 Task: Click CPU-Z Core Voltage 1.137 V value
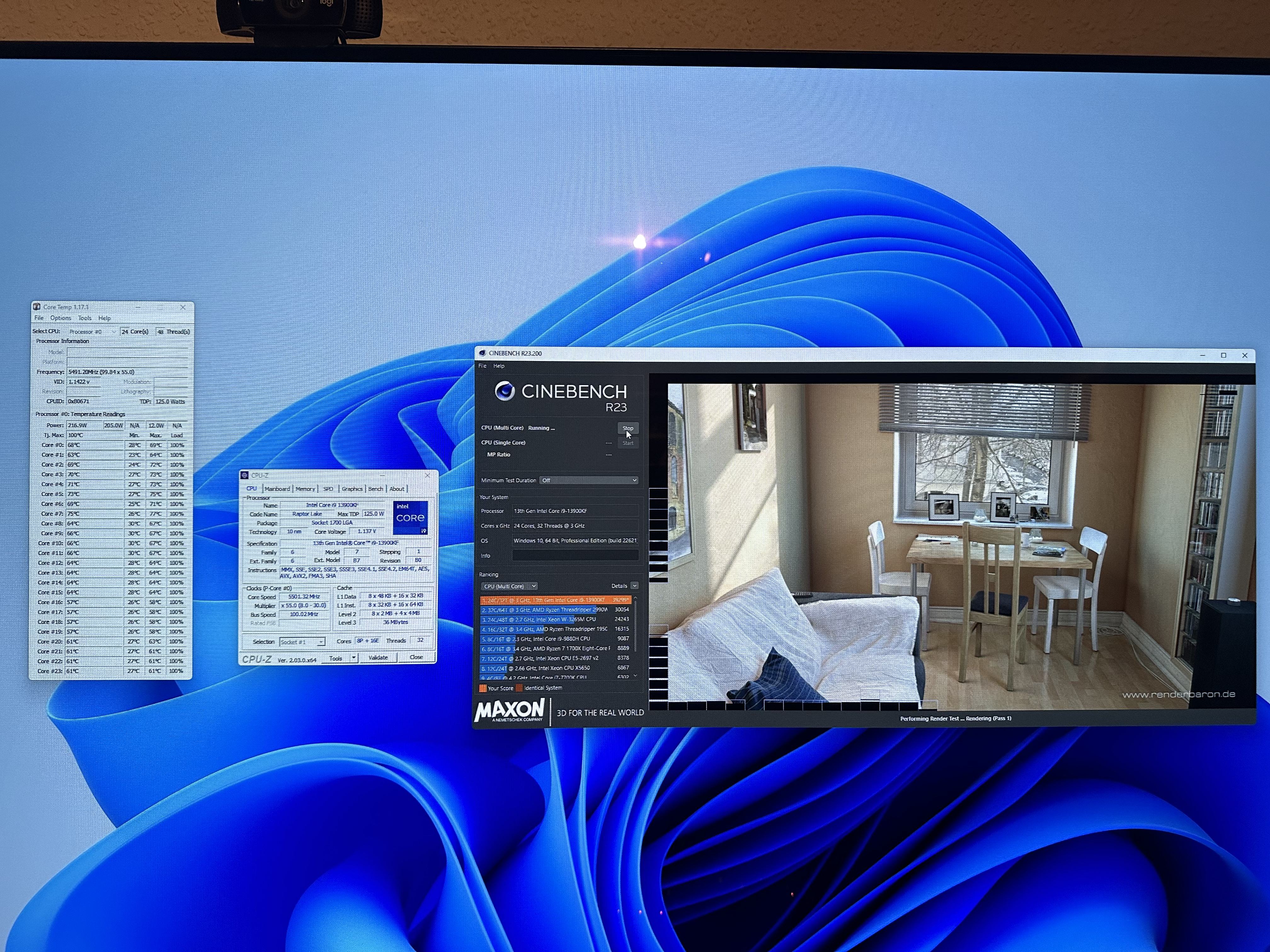coord(367,531)
